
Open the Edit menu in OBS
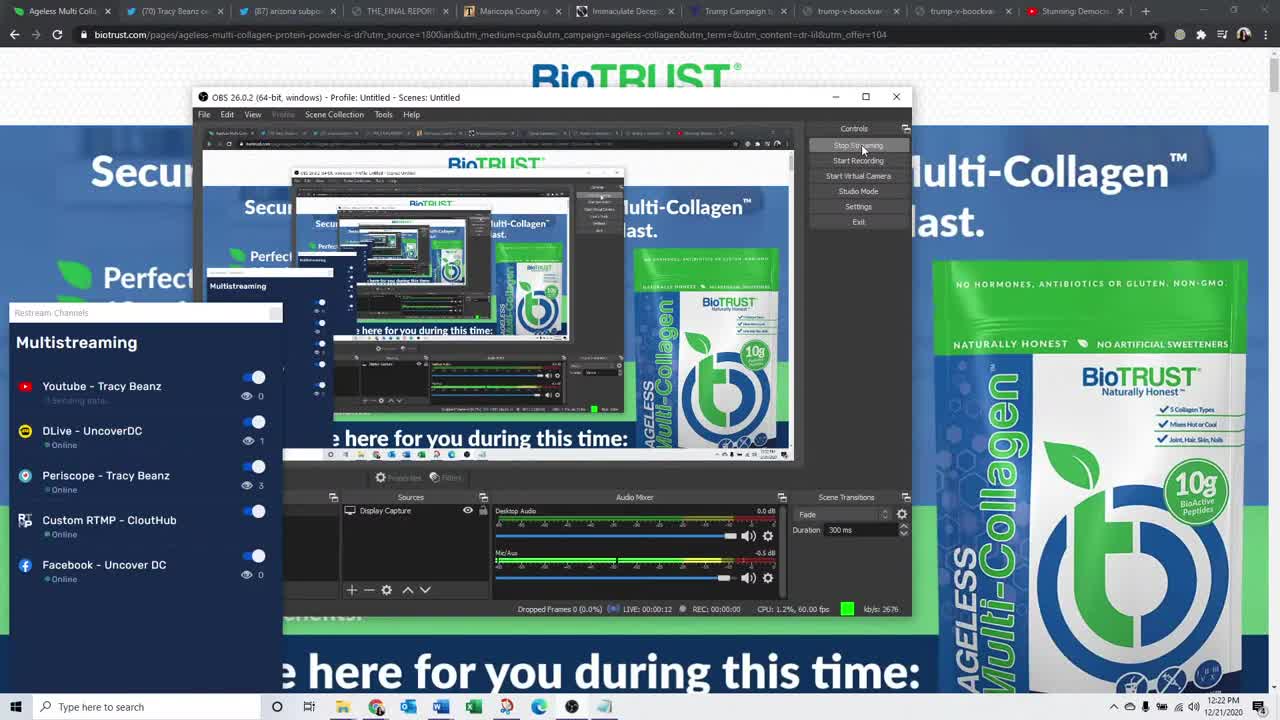227,114
